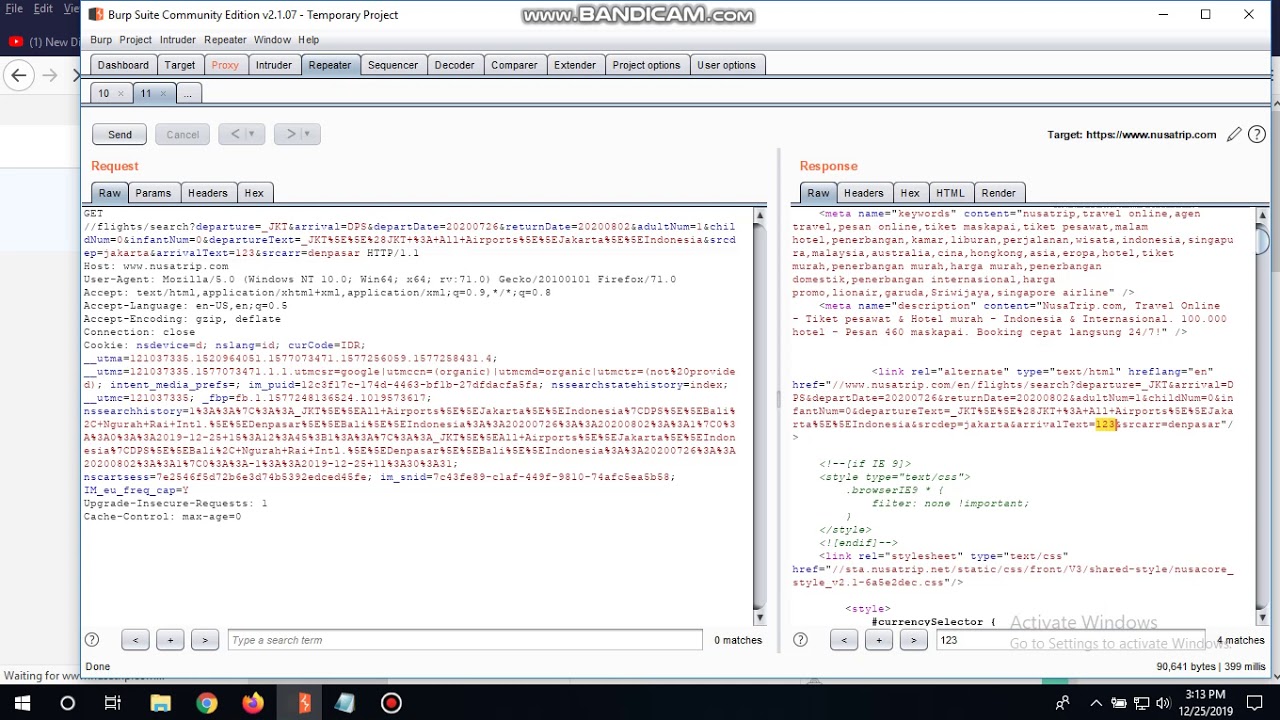
Task: Open request search help icon
Action: (92, 640)
